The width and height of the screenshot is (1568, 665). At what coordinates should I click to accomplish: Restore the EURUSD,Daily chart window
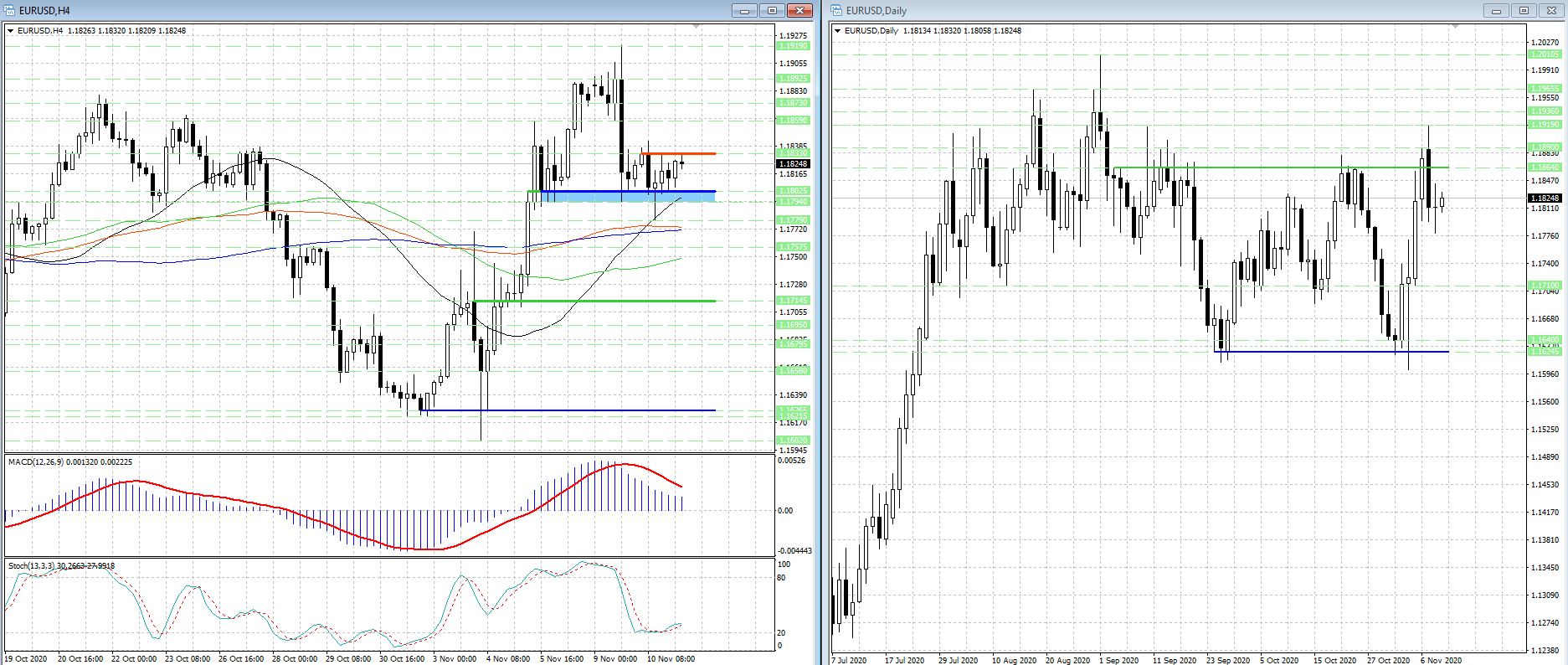click(1524, 11)
